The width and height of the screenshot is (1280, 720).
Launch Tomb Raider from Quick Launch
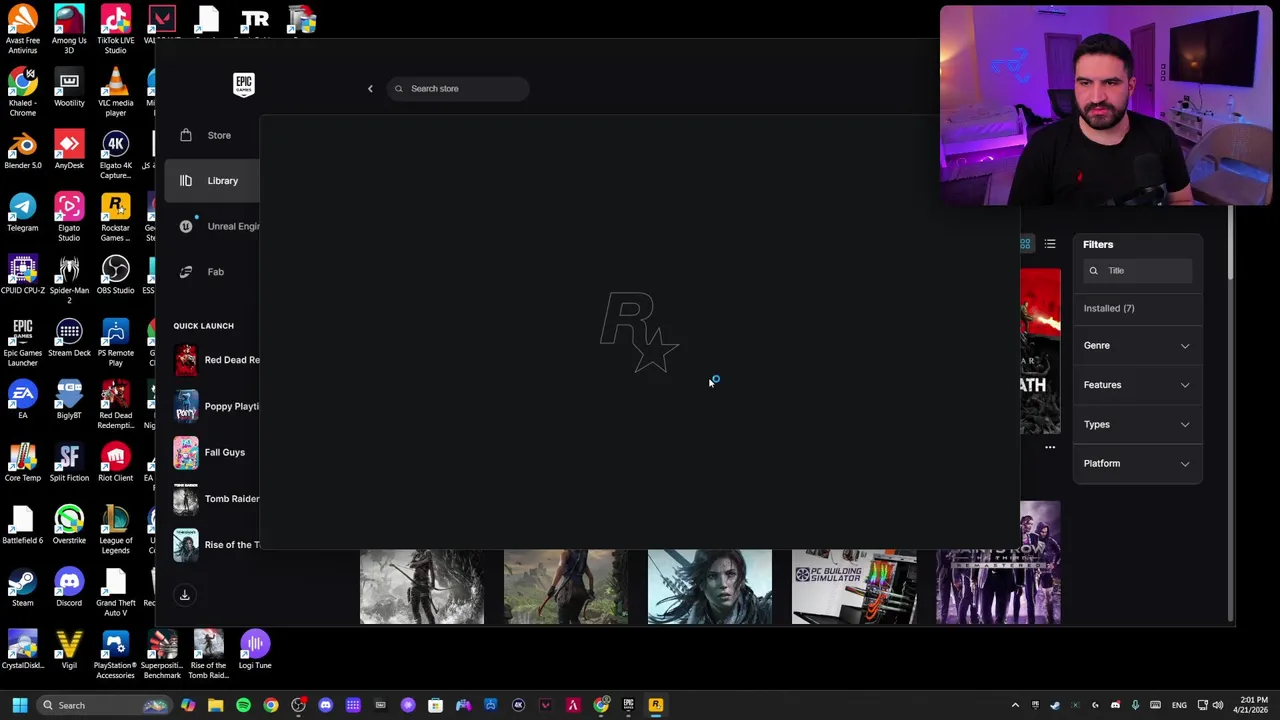click(216, 498)
